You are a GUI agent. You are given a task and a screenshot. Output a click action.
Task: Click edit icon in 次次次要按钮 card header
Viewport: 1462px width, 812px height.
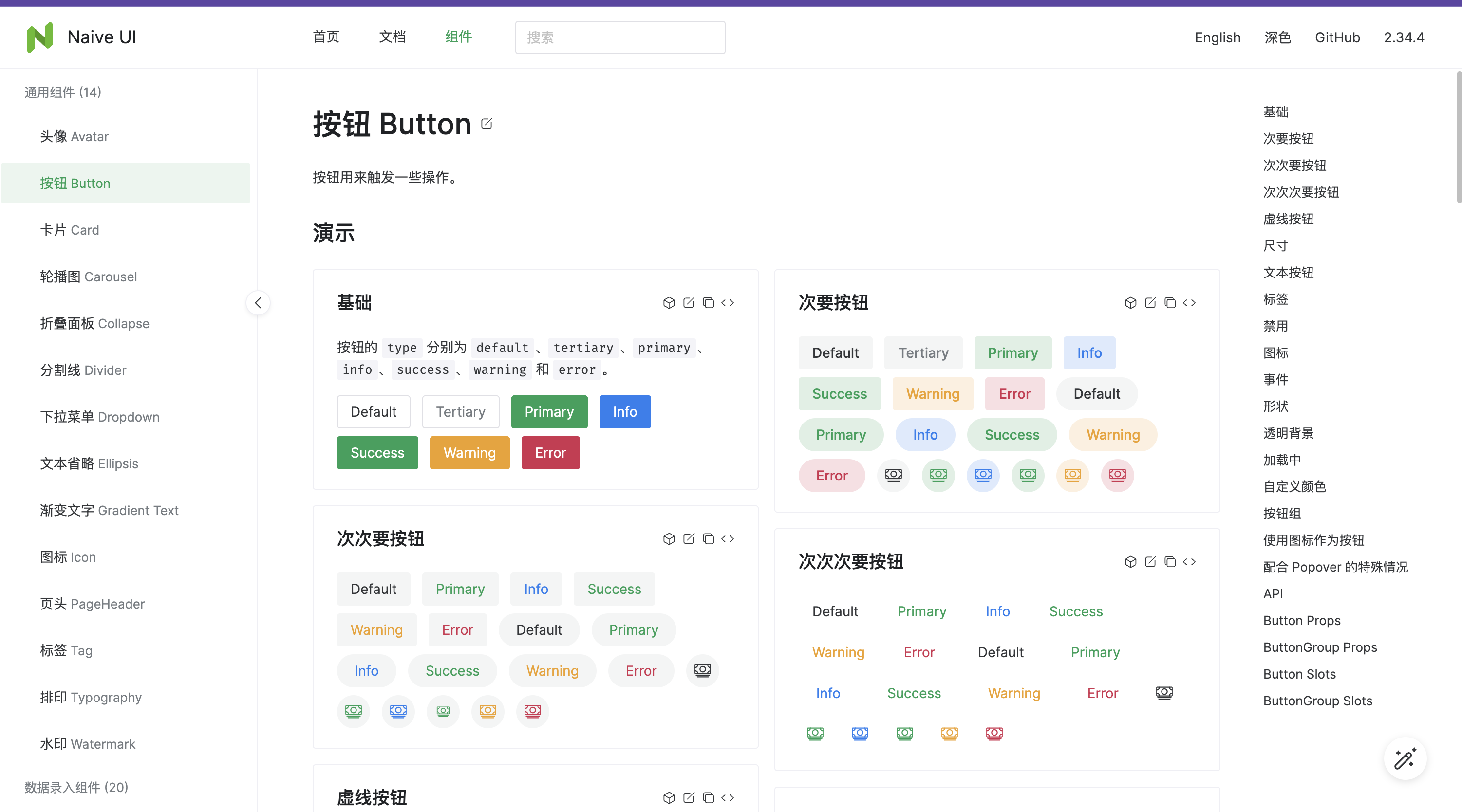coord(1150,562)
